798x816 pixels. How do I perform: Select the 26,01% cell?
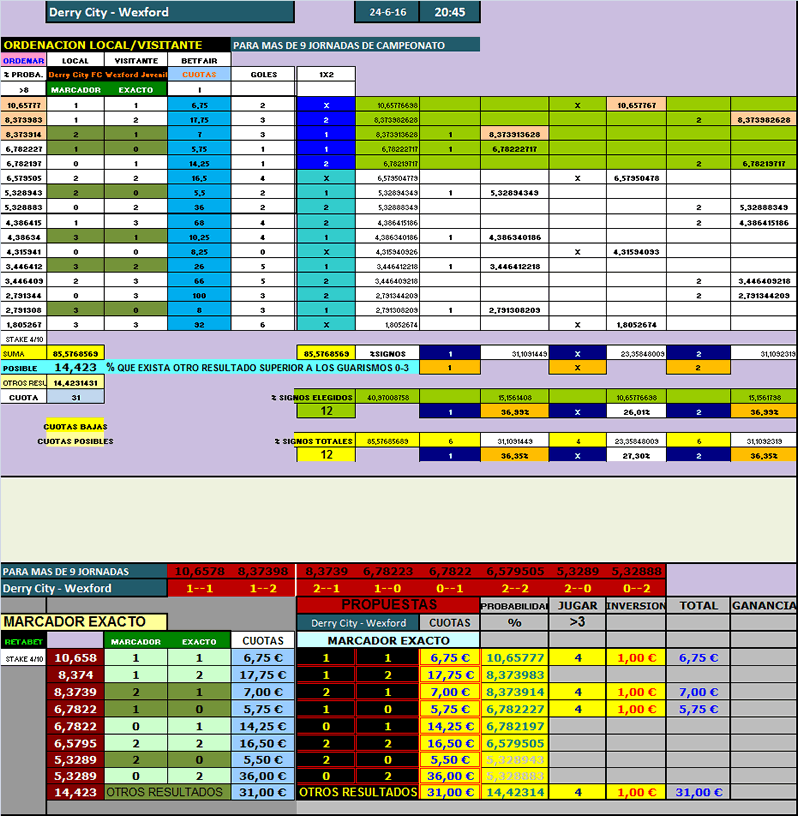pos(636,412)
